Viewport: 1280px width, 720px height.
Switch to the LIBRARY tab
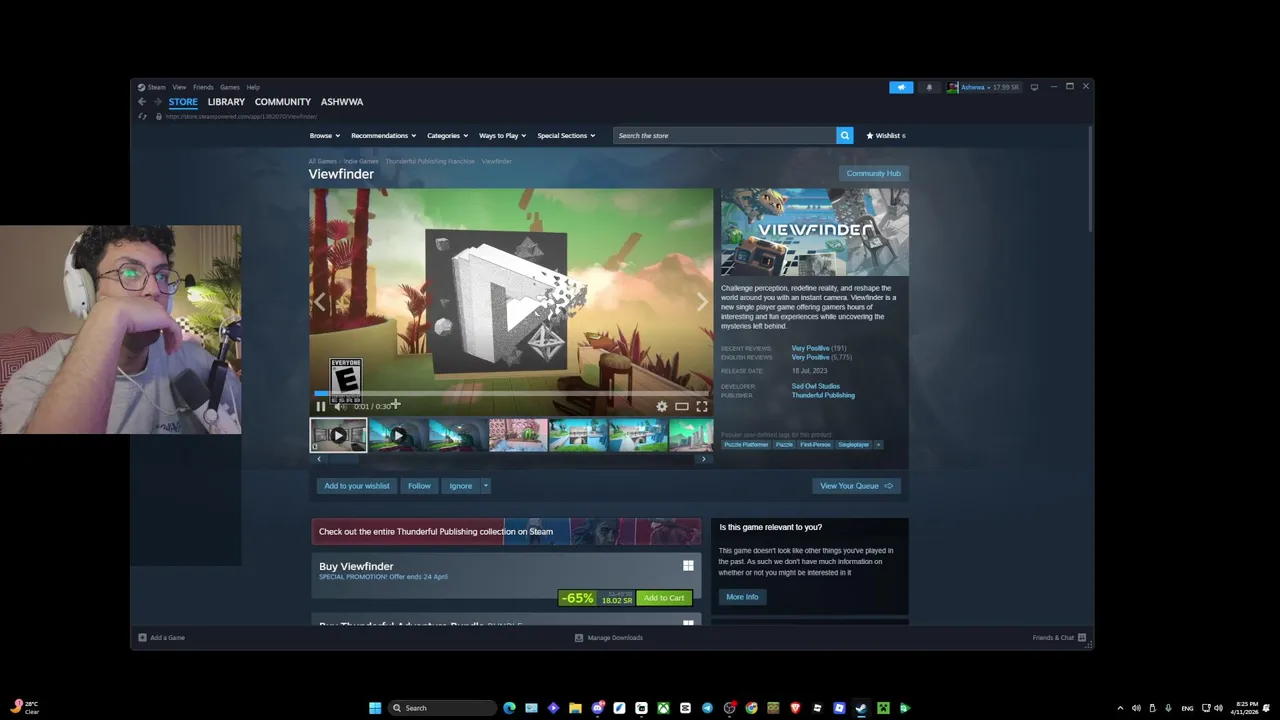pyautogui.click(x=226, y=102)
